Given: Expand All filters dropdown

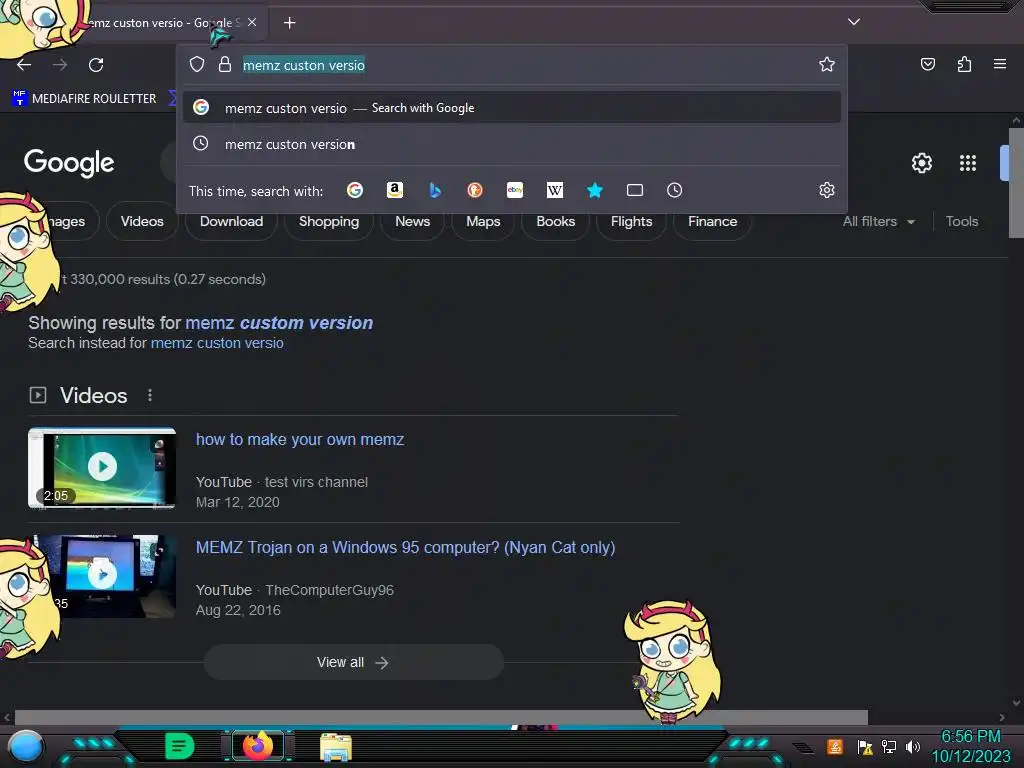Looking at the screenshot, I should click(878, 221).
